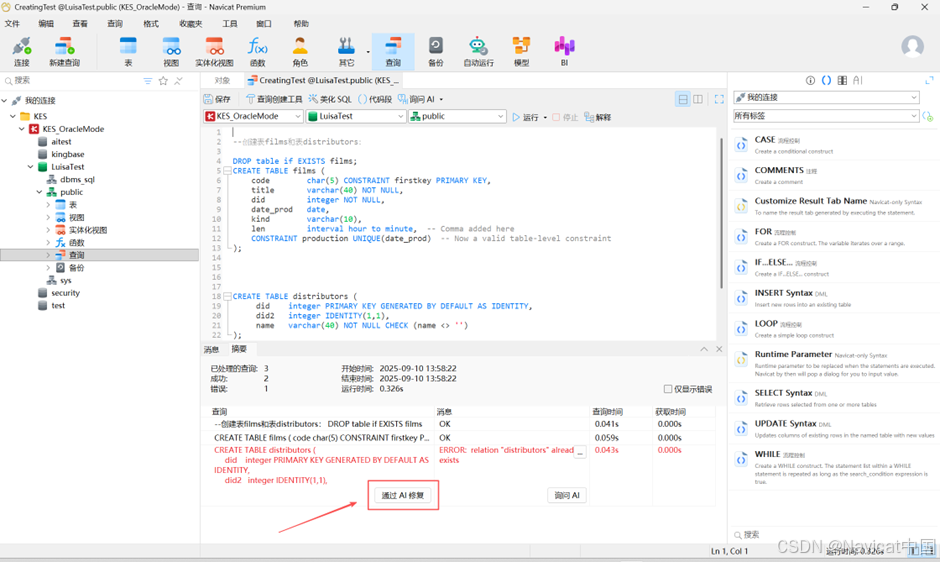The image size is (940, 562).
Task: Click the star favorites icon in sidebar
Action: pyautogui.click(x=163, y=81)
